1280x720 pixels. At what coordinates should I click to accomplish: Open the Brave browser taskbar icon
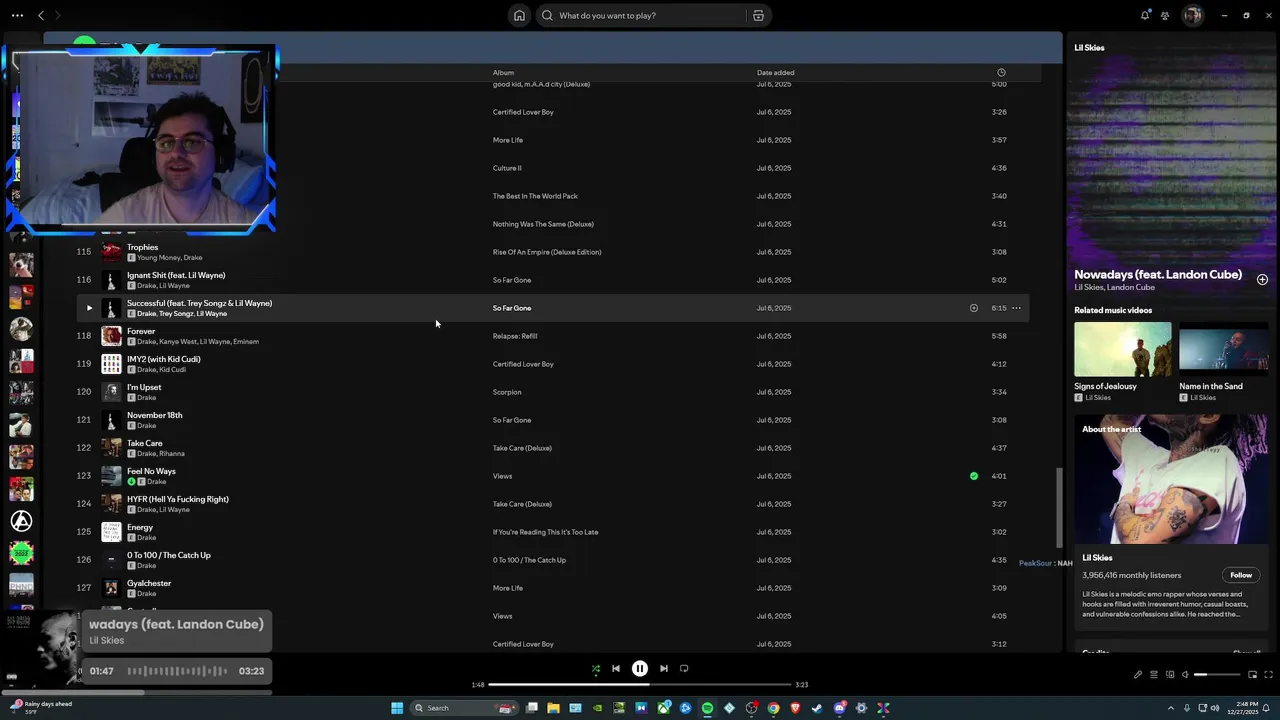795,708
